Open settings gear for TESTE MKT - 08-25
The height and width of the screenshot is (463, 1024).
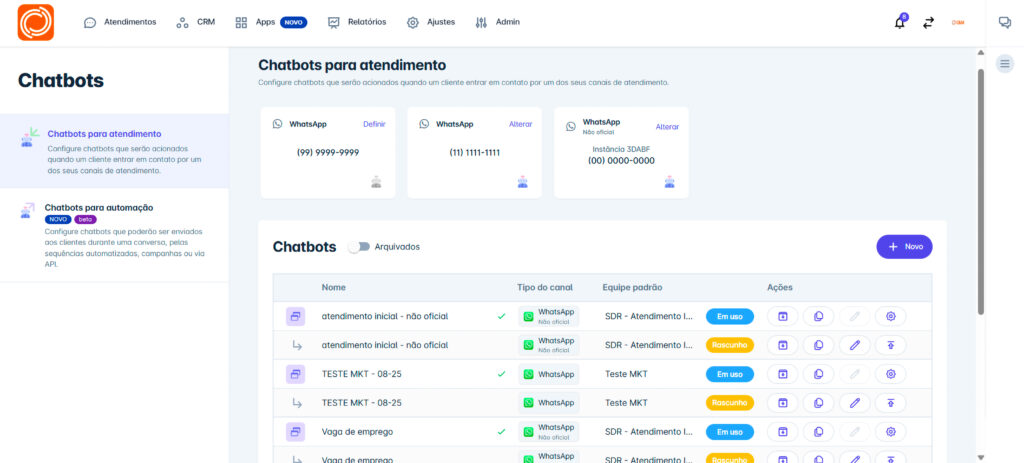(890, 374)
